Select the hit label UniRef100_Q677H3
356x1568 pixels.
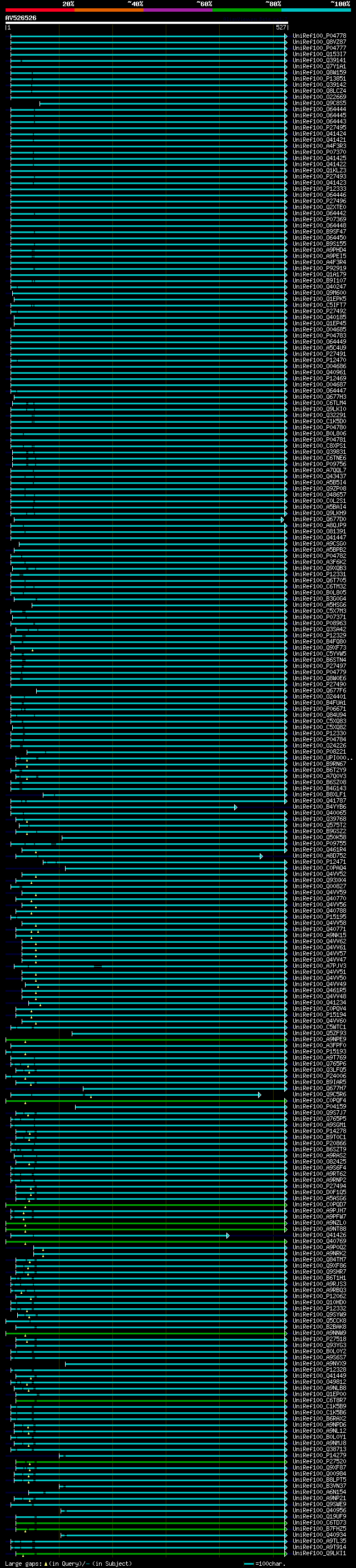319,397
